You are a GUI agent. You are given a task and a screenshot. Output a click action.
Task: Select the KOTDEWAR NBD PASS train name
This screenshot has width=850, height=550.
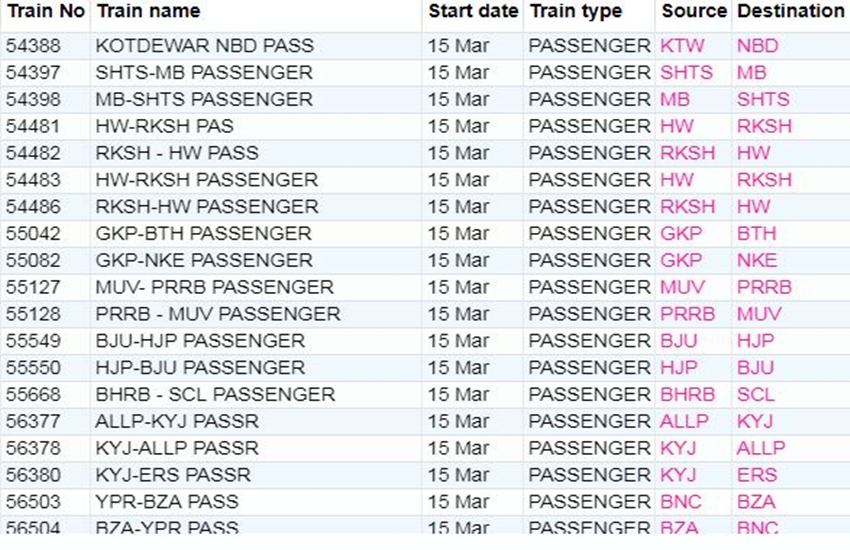tap(205, 46)
